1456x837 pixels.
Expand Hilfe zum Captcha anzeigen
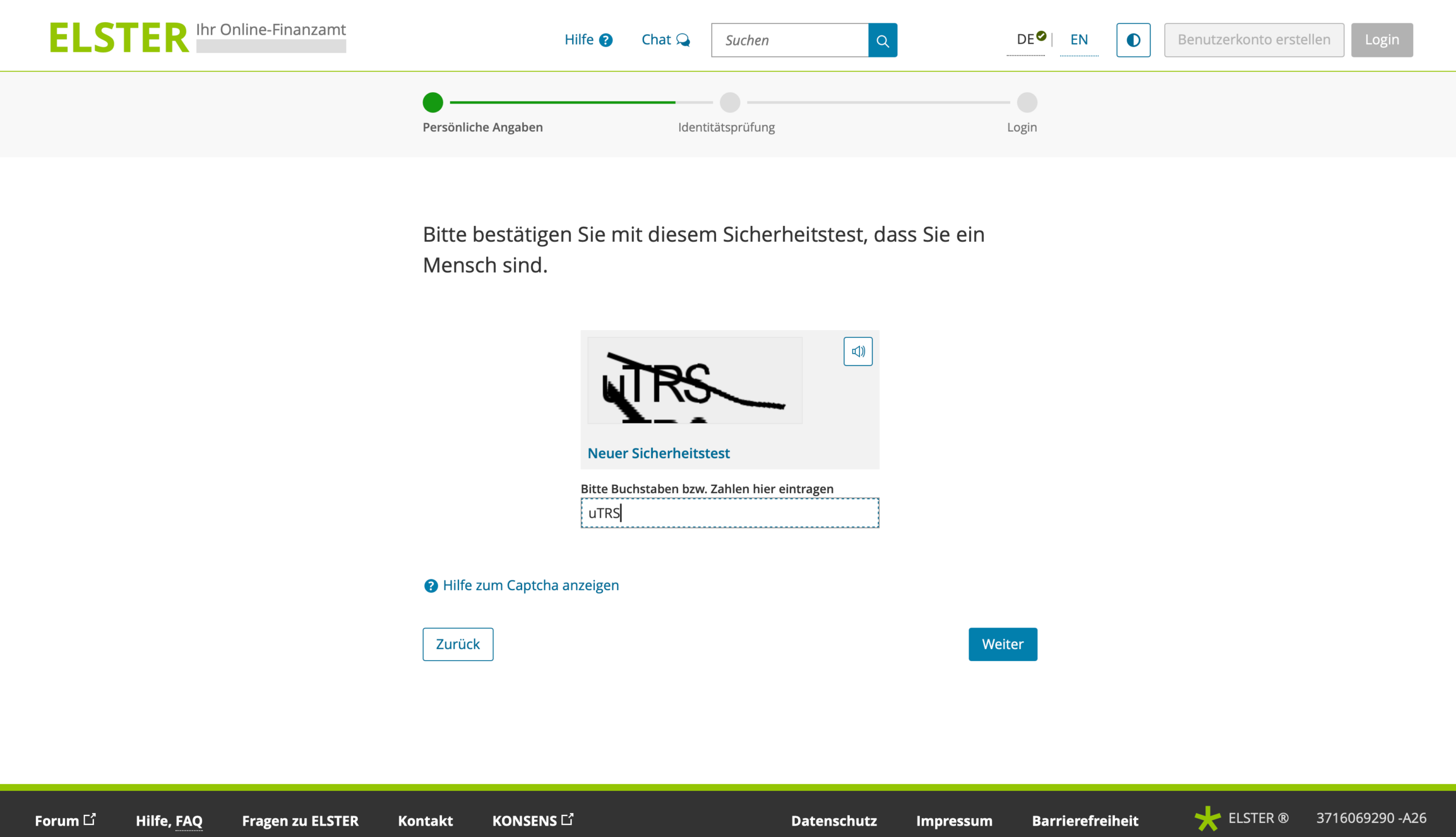530,585
